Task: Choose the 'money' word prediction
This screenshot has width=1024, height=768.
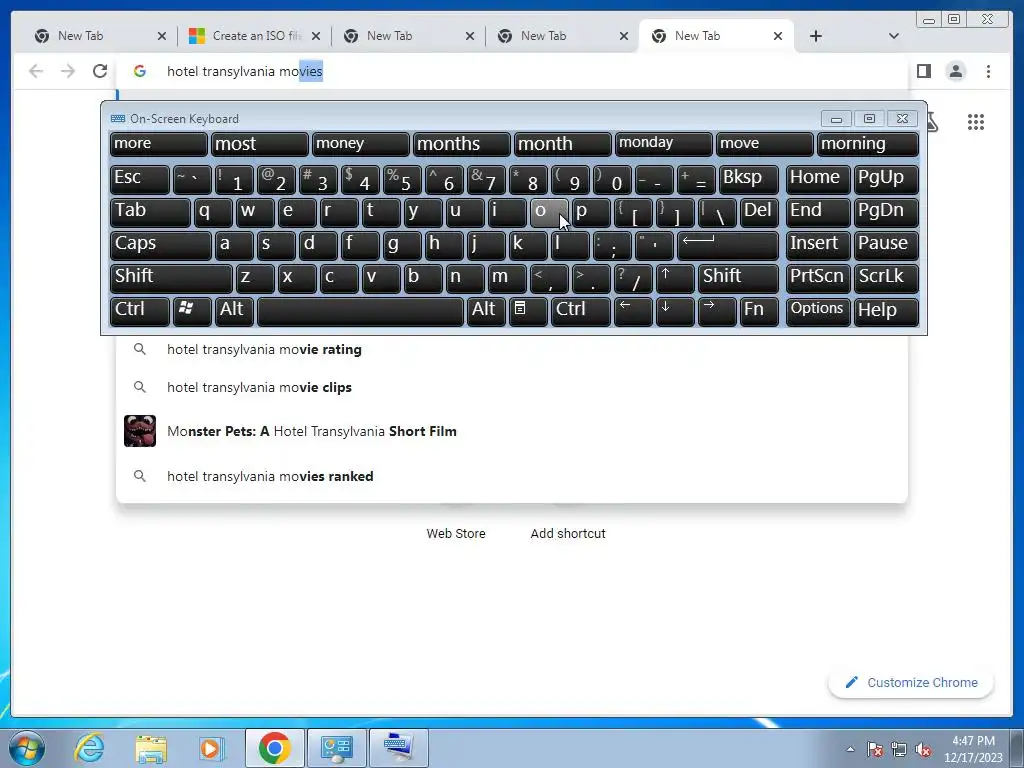Action: tap(360, 144)
